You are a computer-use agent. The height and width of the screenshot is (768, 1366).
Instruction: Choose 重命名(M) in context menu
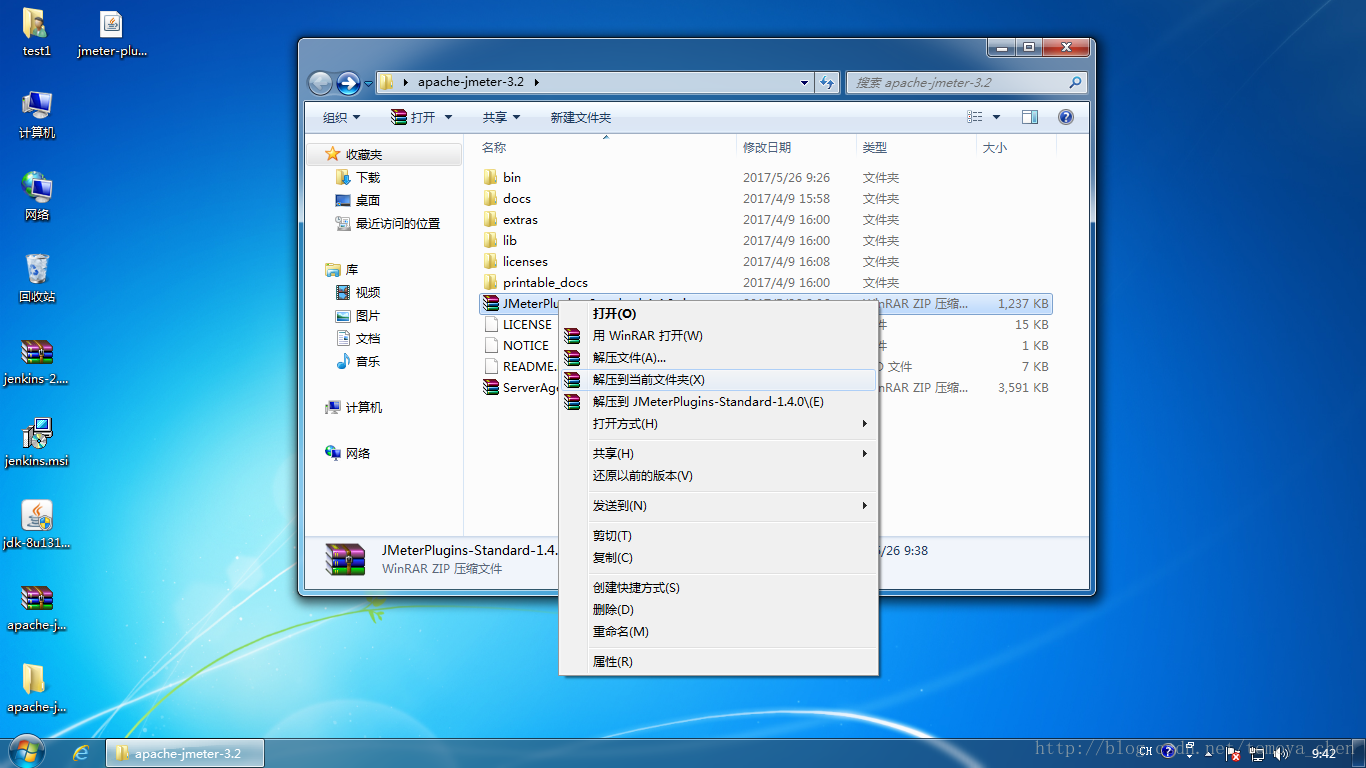coord(718,631)
